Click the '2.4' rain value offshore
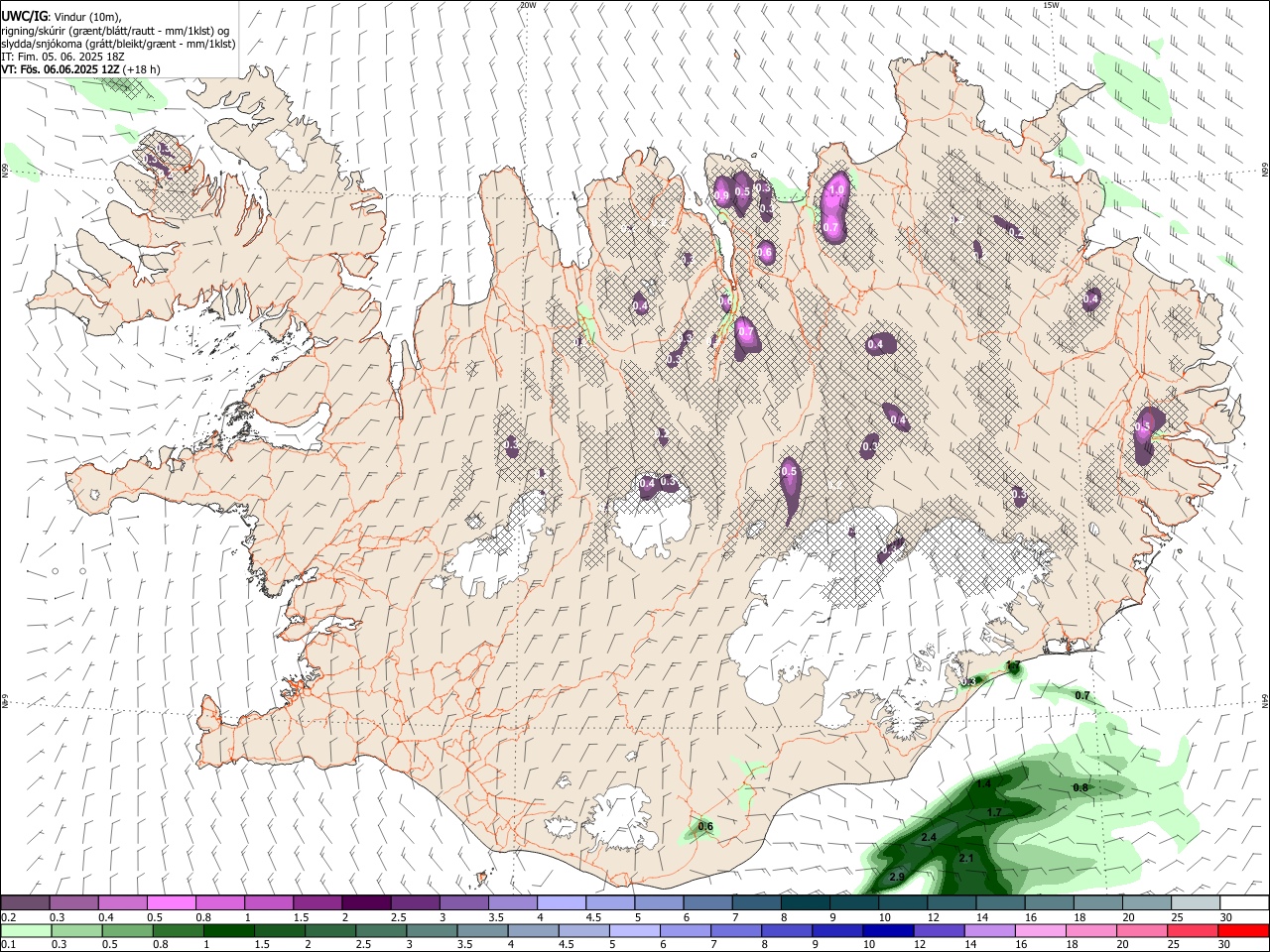1270x952 pixels. (x=929, y=838)
